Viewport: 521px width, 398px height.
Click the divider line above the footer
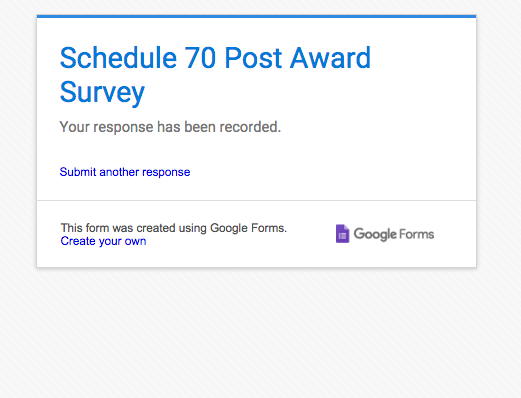(256, 200)
